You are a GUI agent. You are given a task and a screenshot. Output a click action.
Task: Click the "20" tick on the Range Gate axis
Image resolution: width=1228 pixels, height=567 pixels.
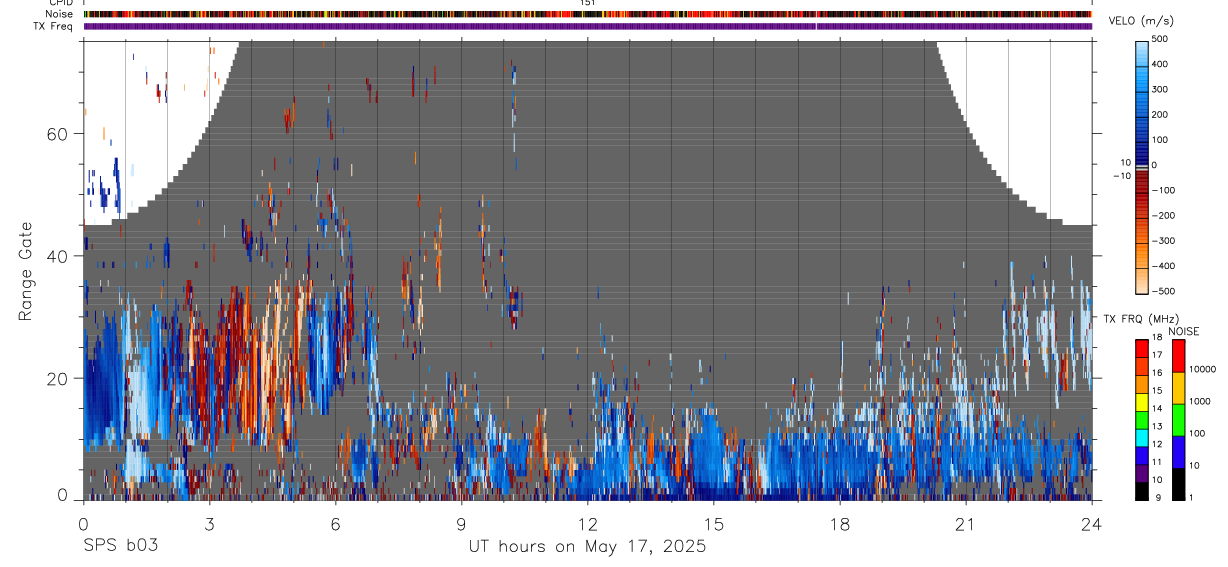60,378
